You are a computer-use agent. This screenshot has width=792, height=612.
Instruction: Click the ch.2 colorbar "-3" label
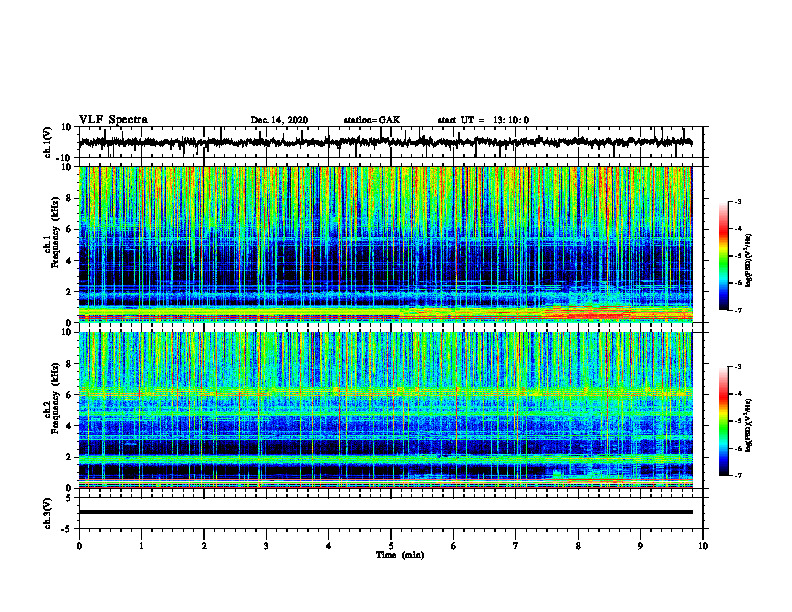738,367
